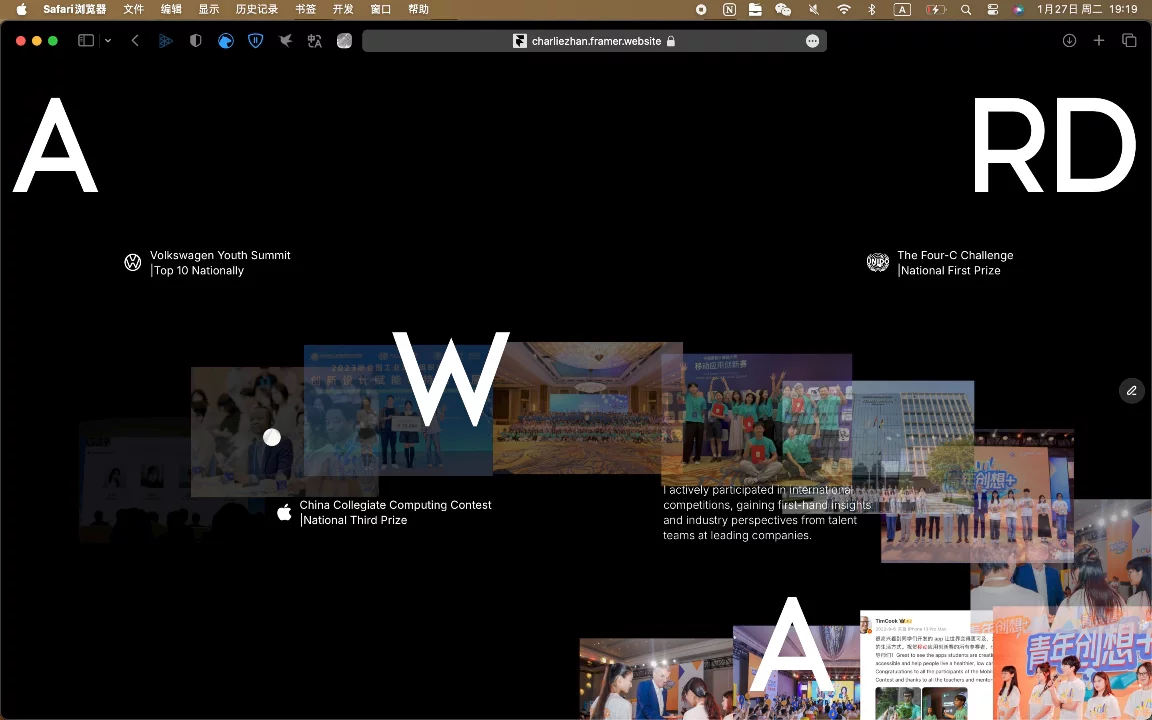Show the tab overview
The image size is (1152, 720).
click(x=1129, y=41)
